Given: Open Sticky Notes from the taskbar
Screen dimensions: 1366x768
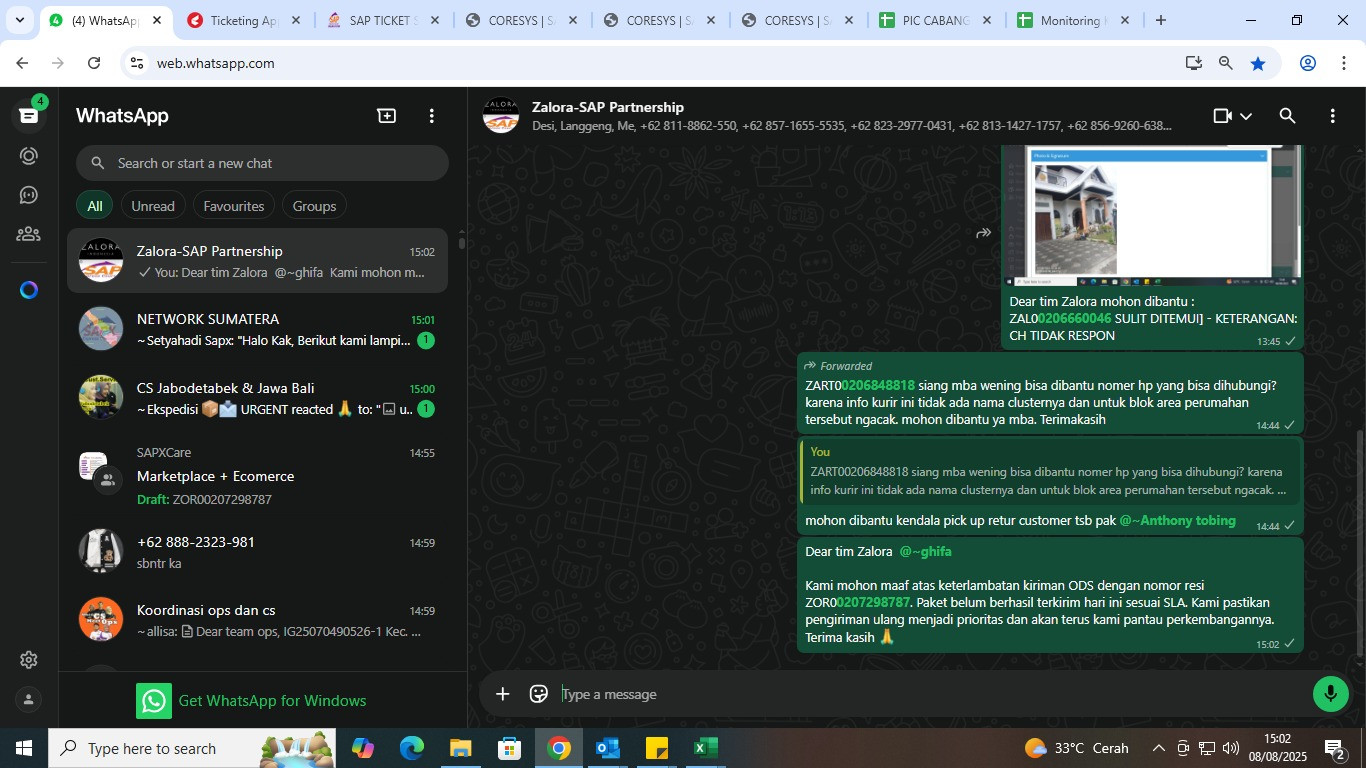Looking at the screenshot, I should pyautogui.click(x=657, y=748).
